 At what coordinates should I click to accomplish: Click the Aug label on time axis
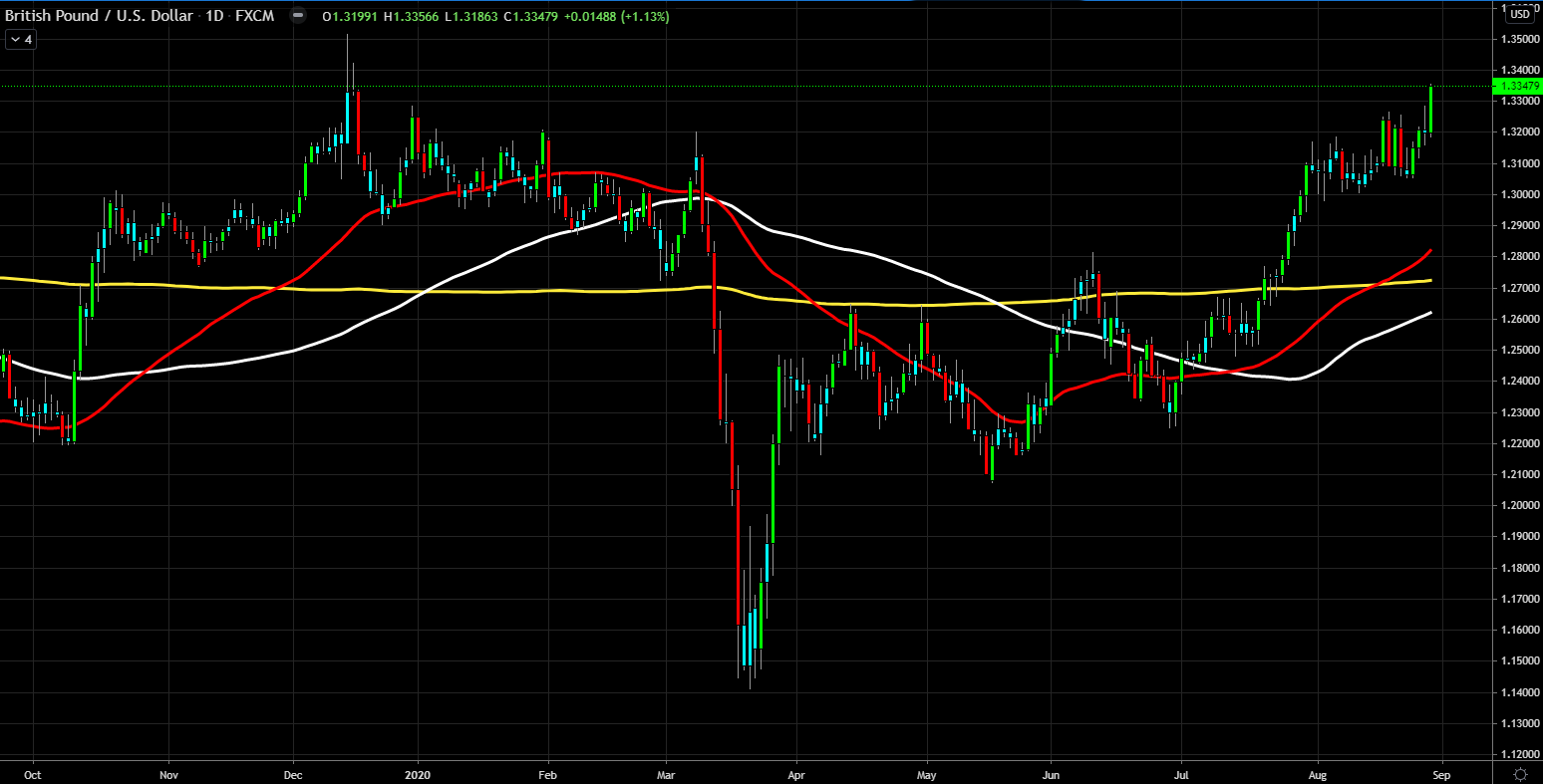[1317, 773]
